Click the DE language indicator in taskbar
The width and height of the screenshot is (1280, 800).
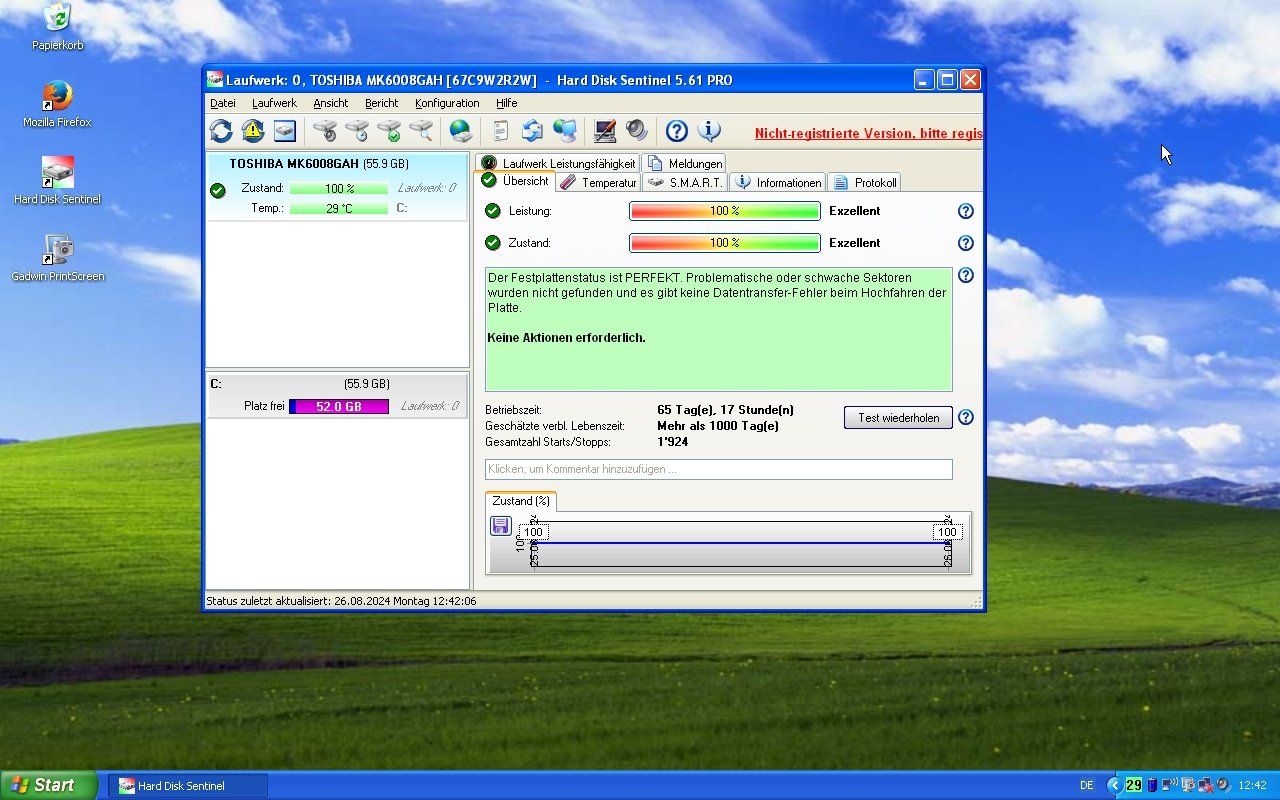pos(1087,785)
